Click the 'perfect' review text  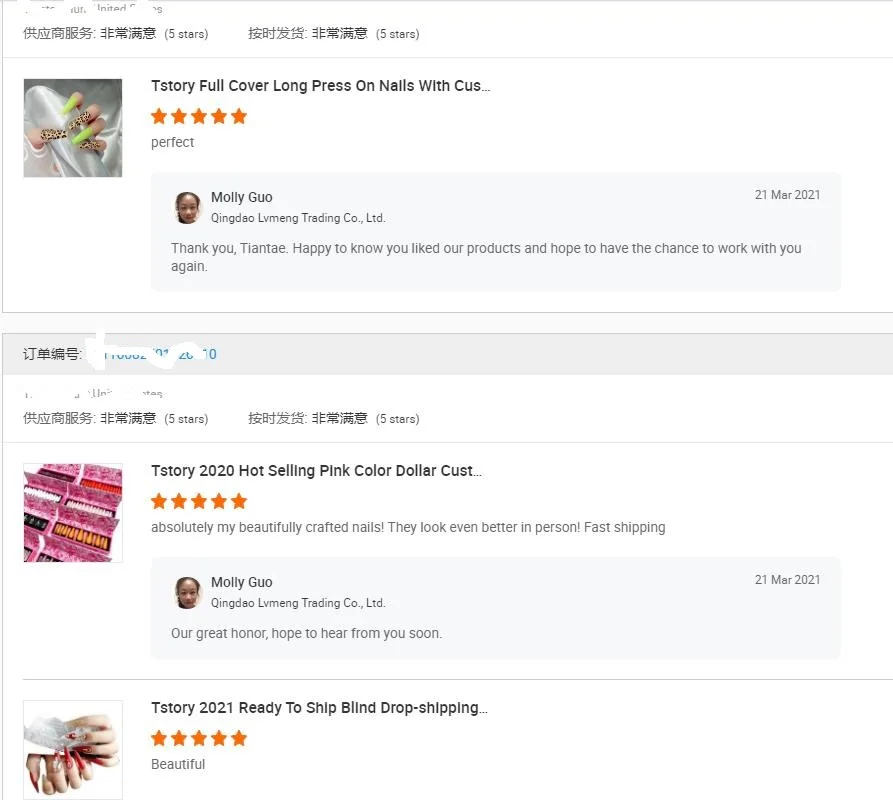[x=173, y=142]
